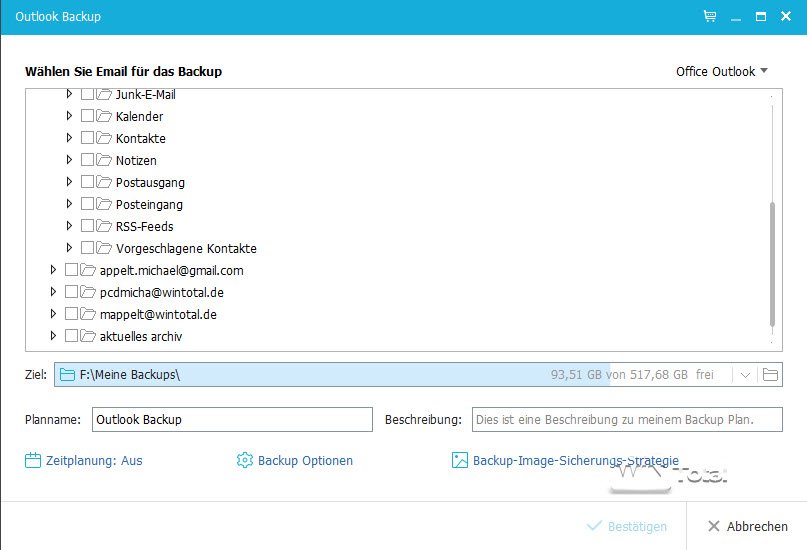Expand the Vorgeschlagene Kontakte node

(69, 248)
